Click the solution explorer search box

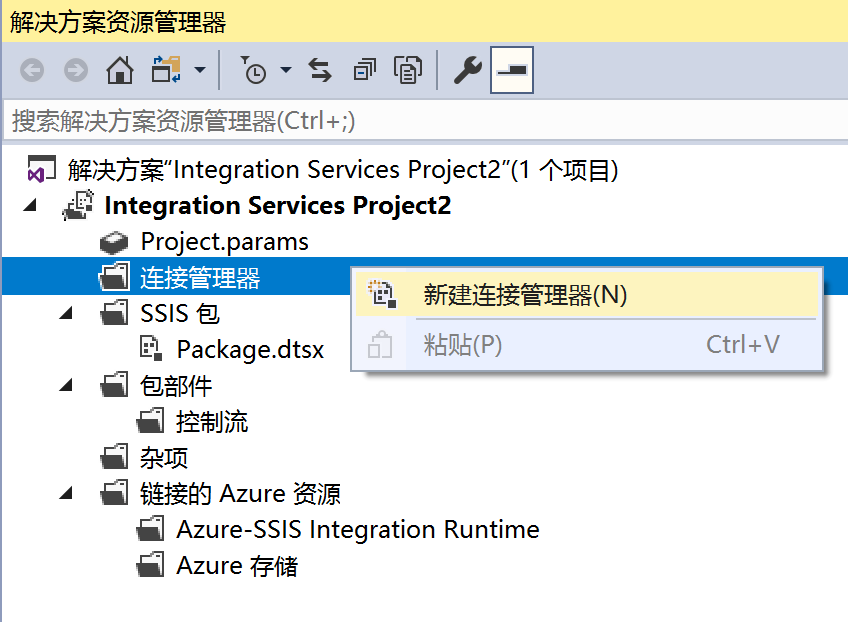pos(420,122)
